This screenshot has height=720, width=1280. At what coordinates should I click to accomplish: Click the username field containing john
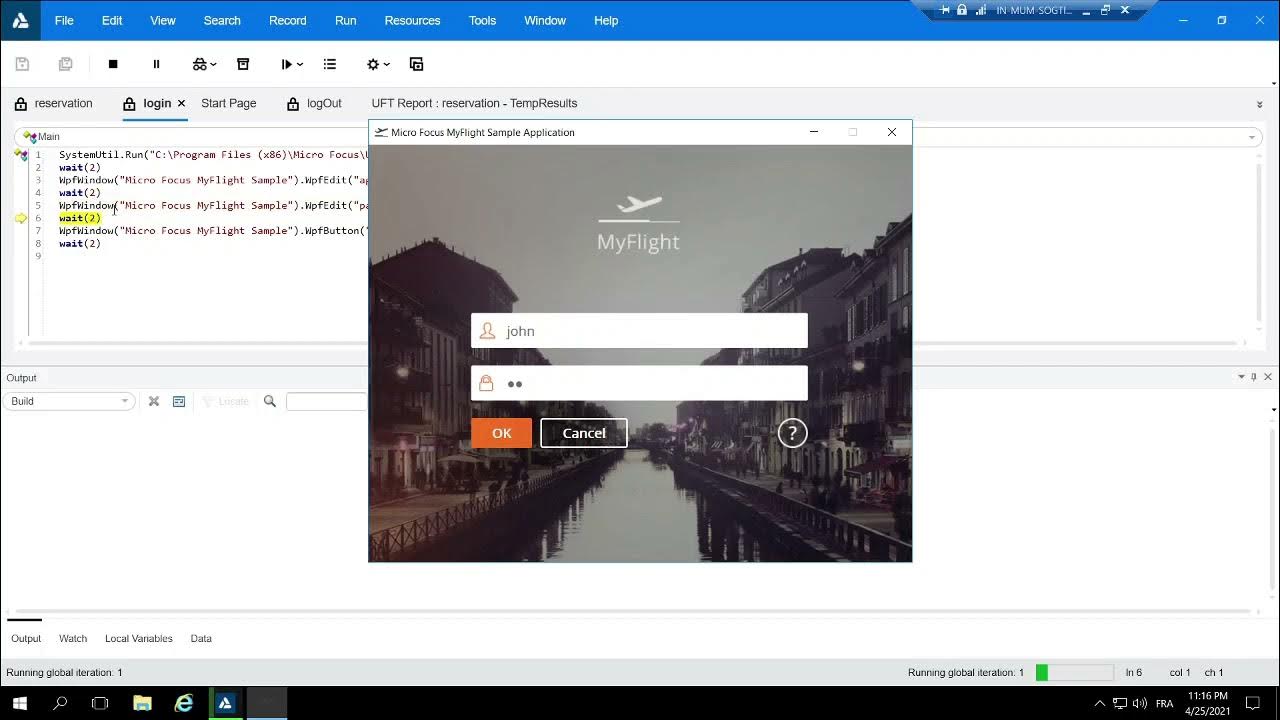point(639,331)
